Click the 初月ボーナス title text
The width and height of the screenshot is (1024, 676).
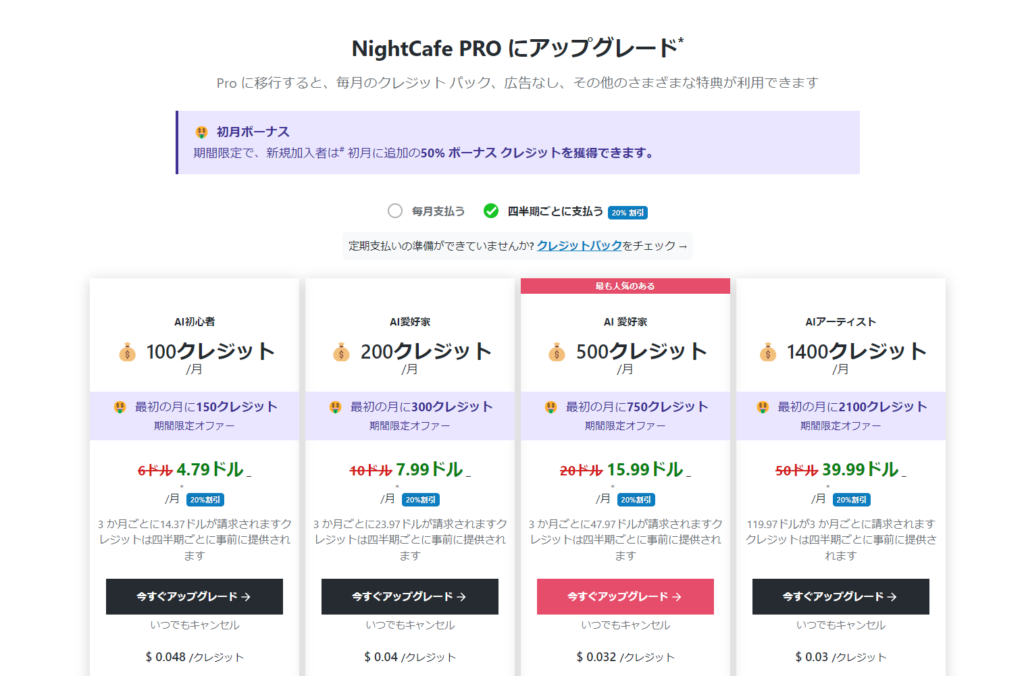pos(253,132)
